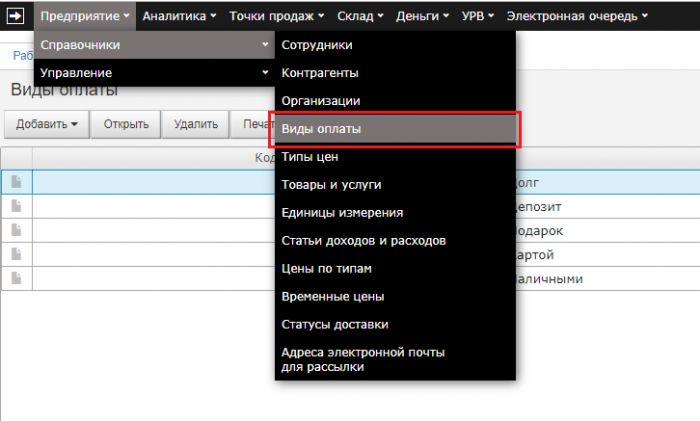Image resolution: width=700 pixels, height=421 pixels.
Task: Expand the Деньги menu
Action: 421,15
